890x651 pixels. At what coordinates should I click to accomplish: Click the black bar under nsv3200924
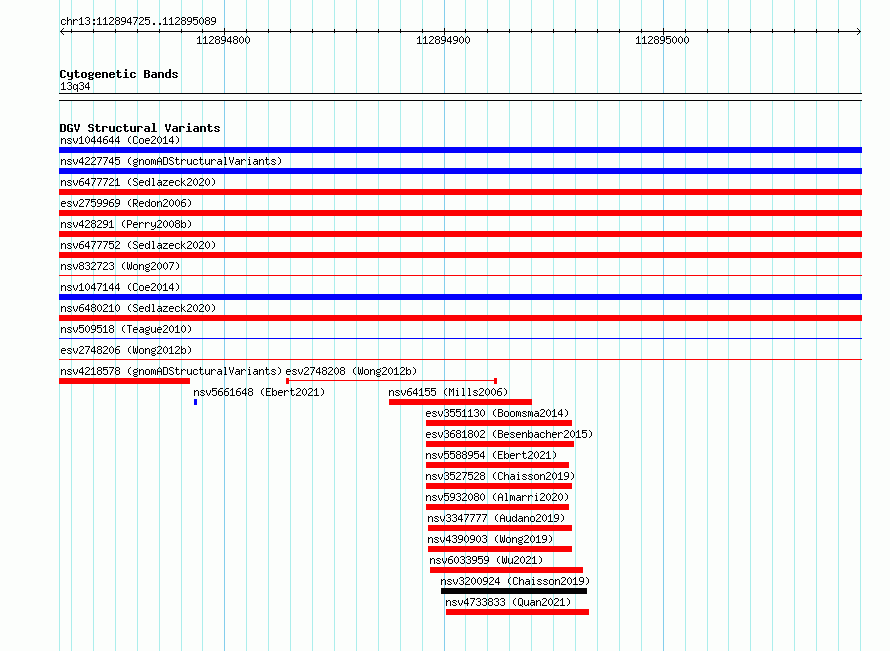(514, 591)
